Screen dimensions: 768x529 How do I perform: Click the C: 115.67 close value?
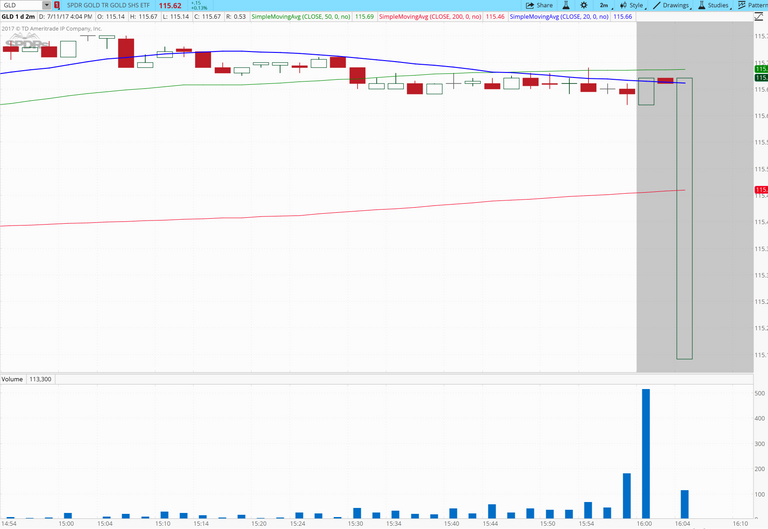tap(208, 17)
